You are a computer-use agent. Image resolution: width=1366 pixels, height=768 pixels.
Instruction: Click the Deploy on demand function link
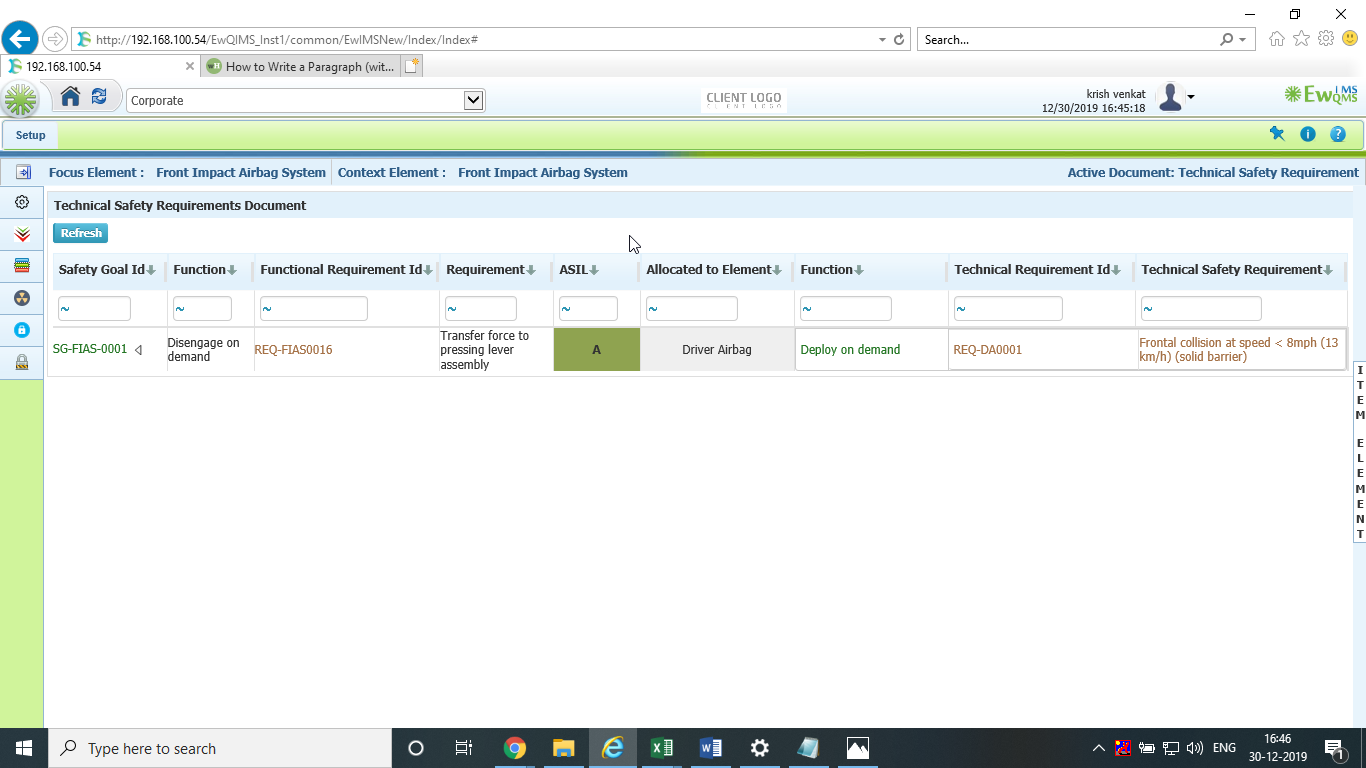click(x=850, y=350)
